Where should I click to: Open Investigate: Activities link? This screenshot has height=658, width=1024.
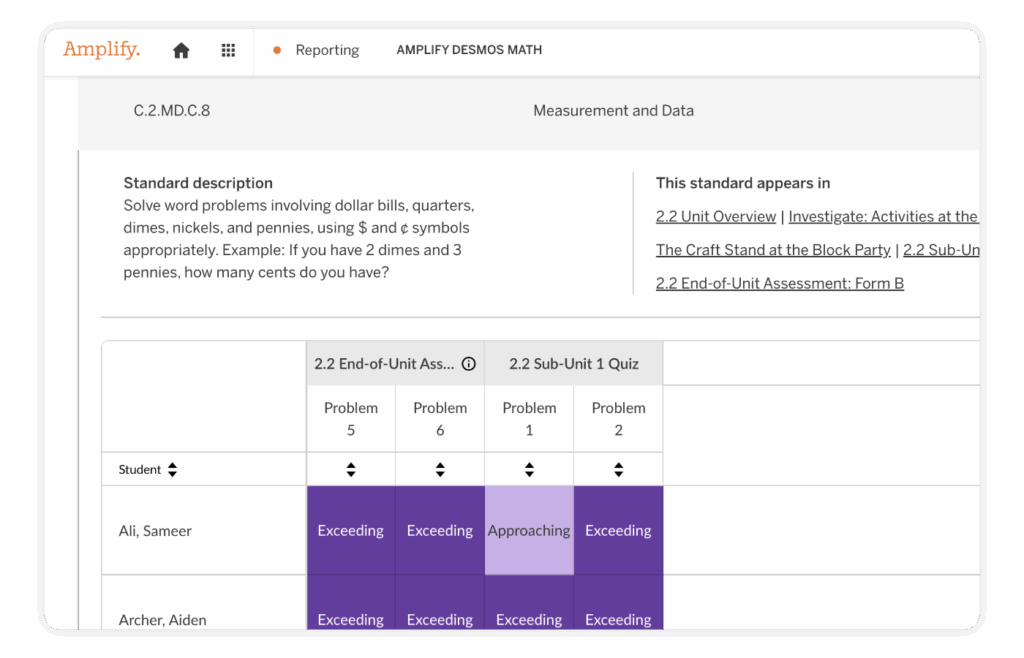882,217
